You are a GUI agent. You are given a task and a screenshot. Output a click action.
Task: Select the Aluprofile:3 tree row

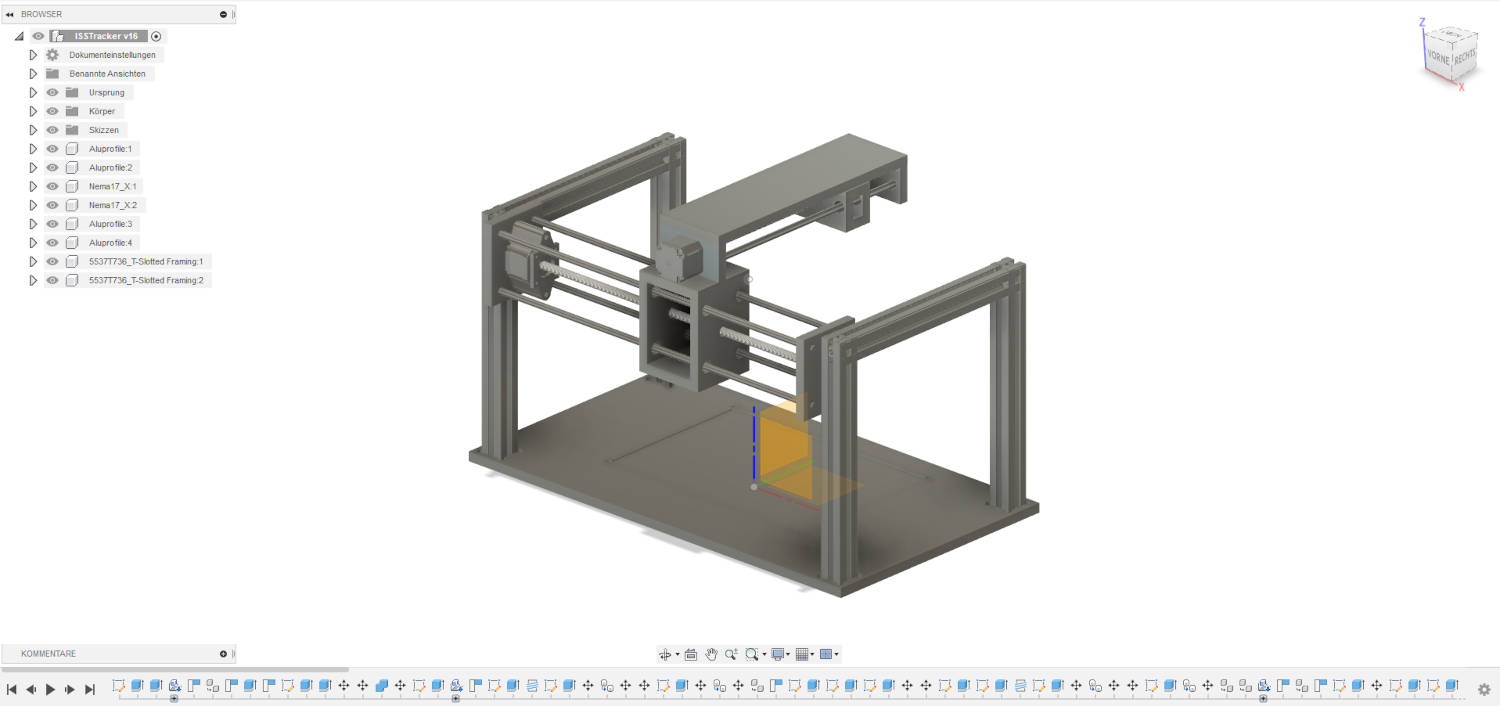point(90,224)
